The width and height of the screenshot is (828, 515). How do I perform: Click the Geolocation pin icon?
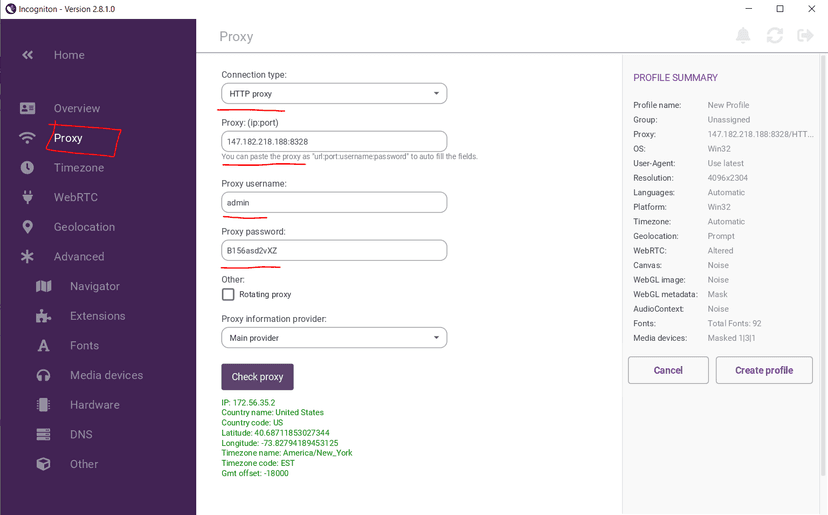click(x=28, y=227)
